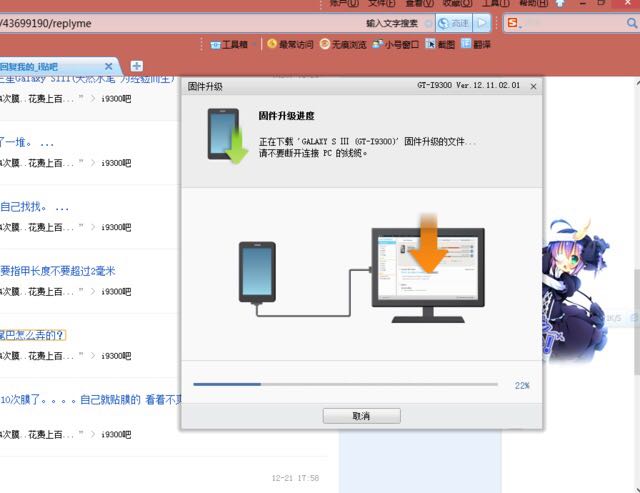
Task: Choose search engine via Sogou S icon
Action: tap(513, 23)
